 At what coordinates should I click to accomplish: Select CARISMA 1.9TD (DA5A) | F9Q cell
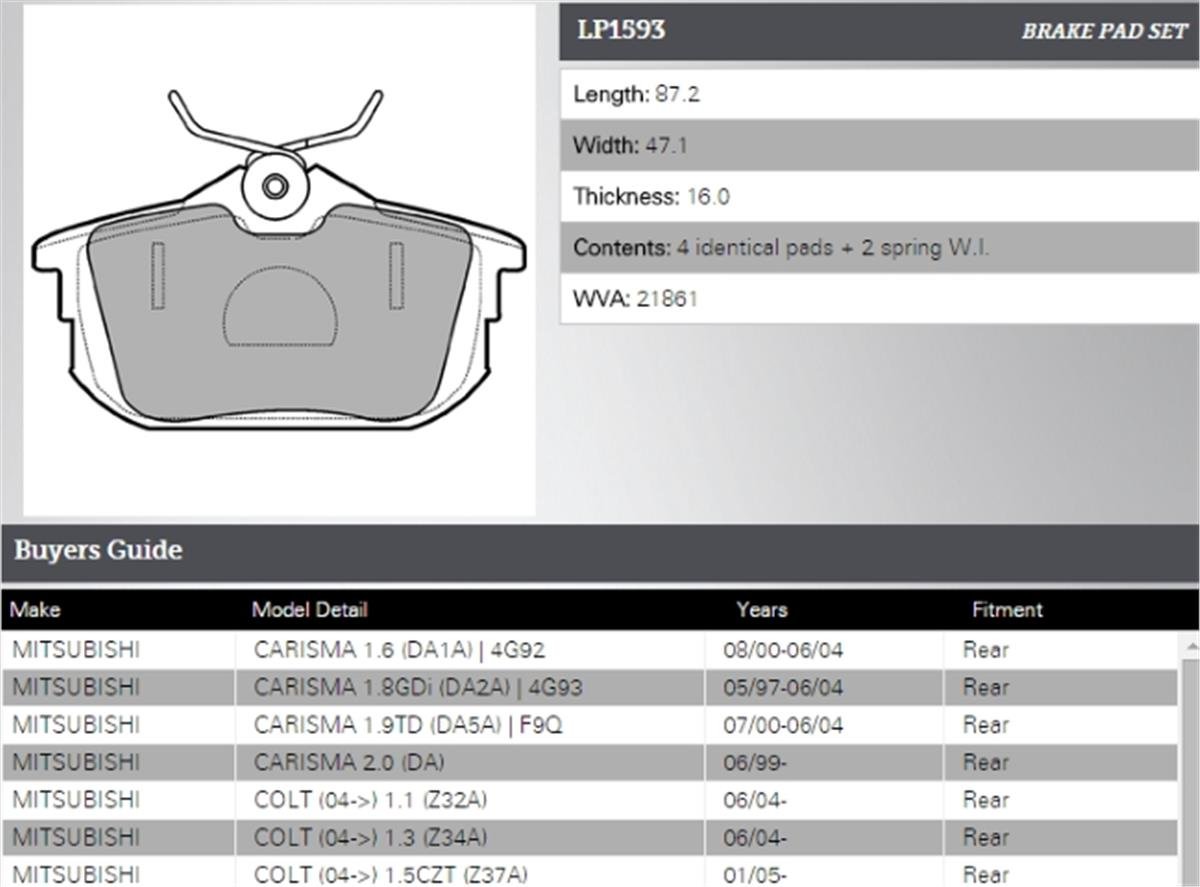pos(470,725)
